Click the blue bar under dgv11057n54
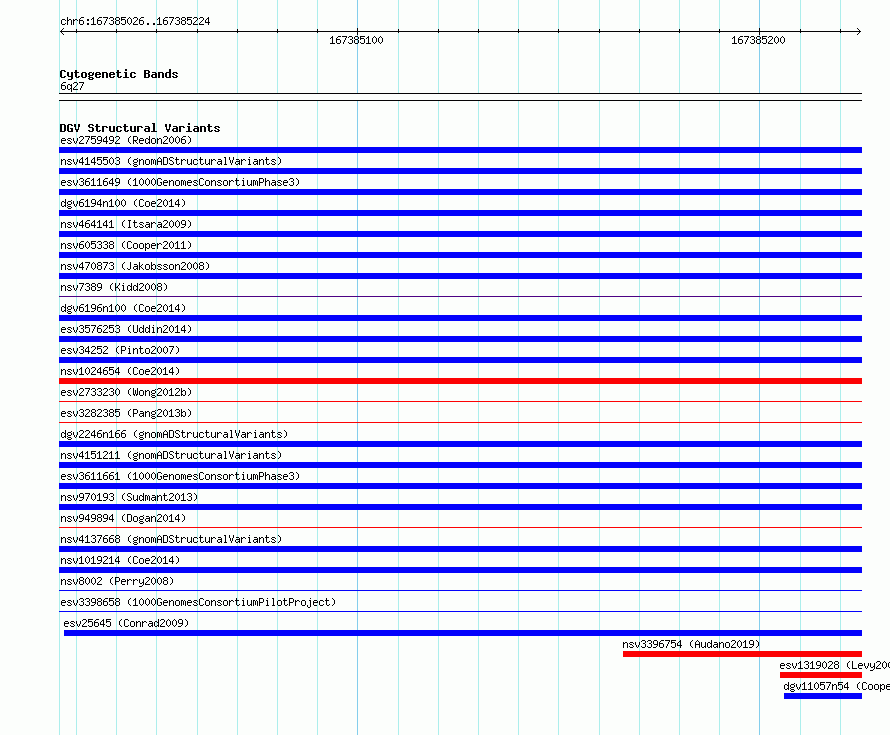The image size is (890, 735). pos(823,696)
